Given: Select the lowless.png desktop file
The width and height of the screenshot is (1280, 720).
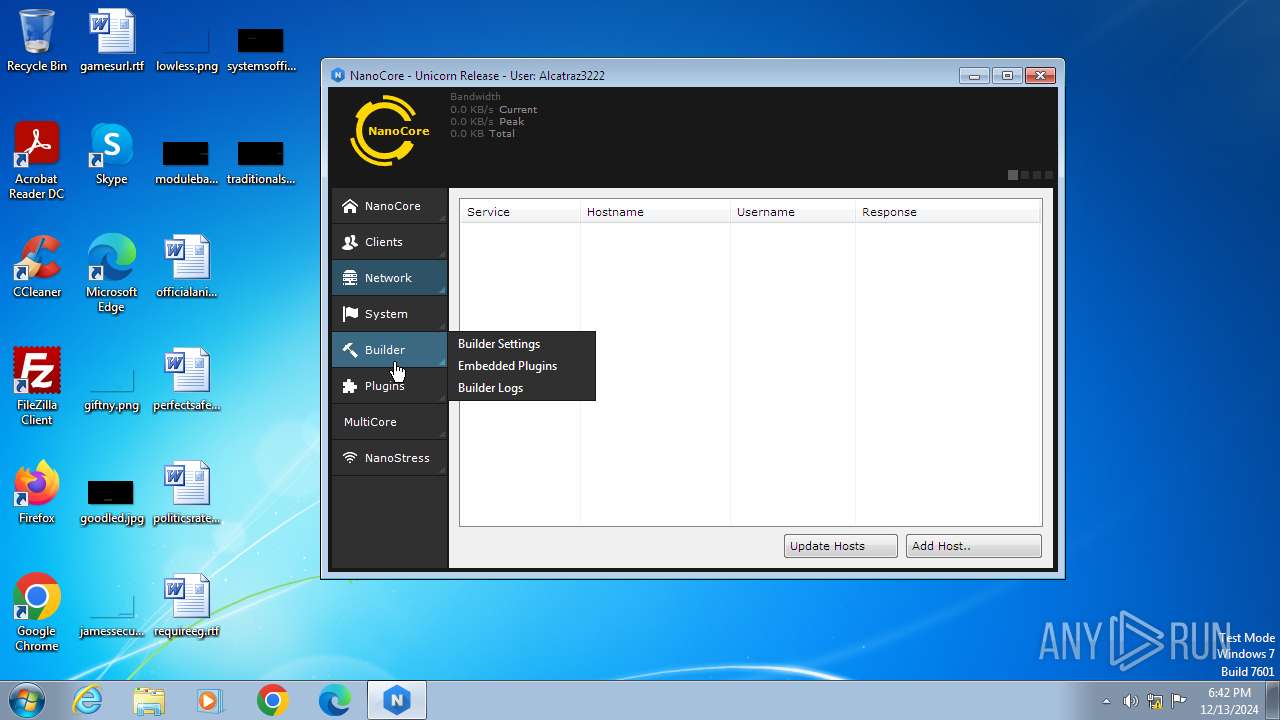Looking at the screenshot, I should (x=187, y=50).
